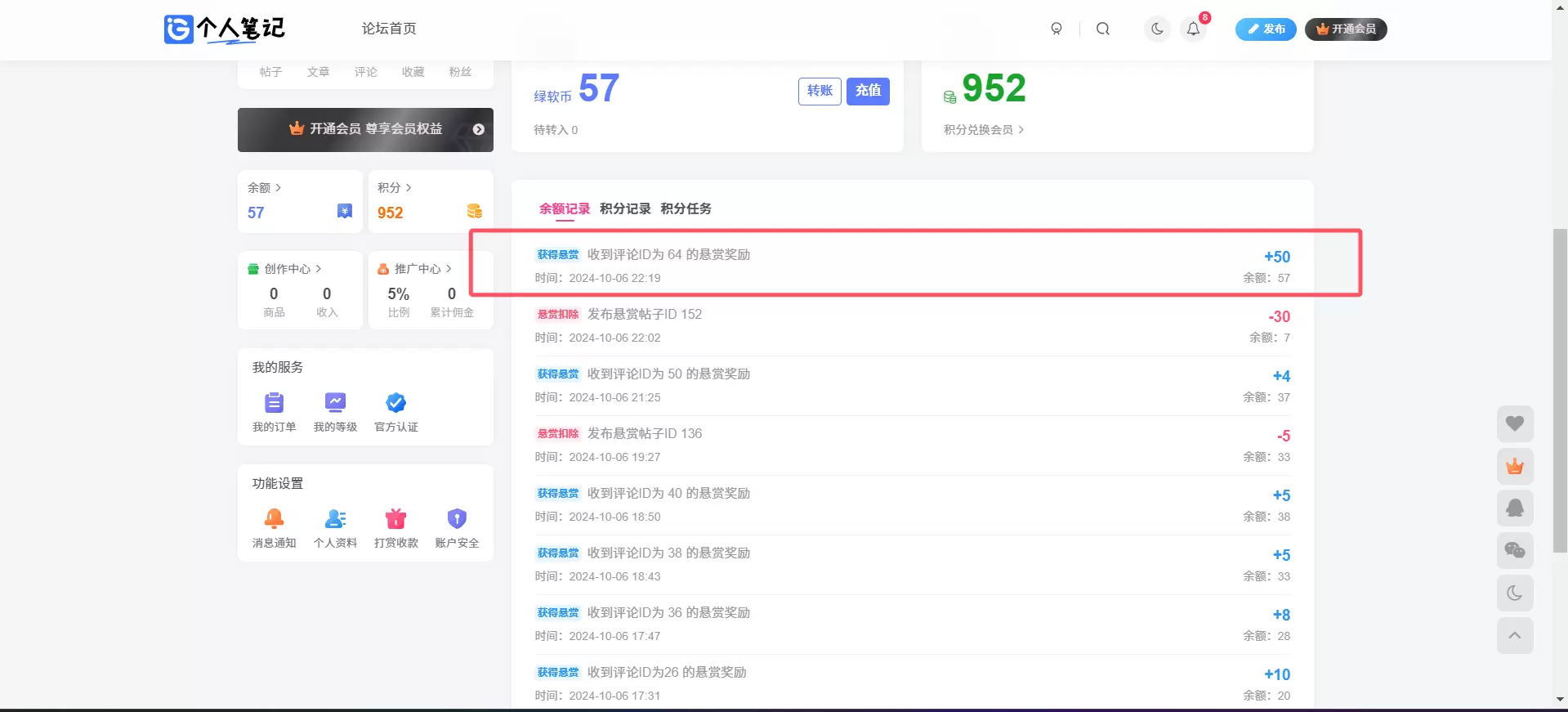Open the search magnifier icon
1568x712 pixels.
click(1102, 29)
